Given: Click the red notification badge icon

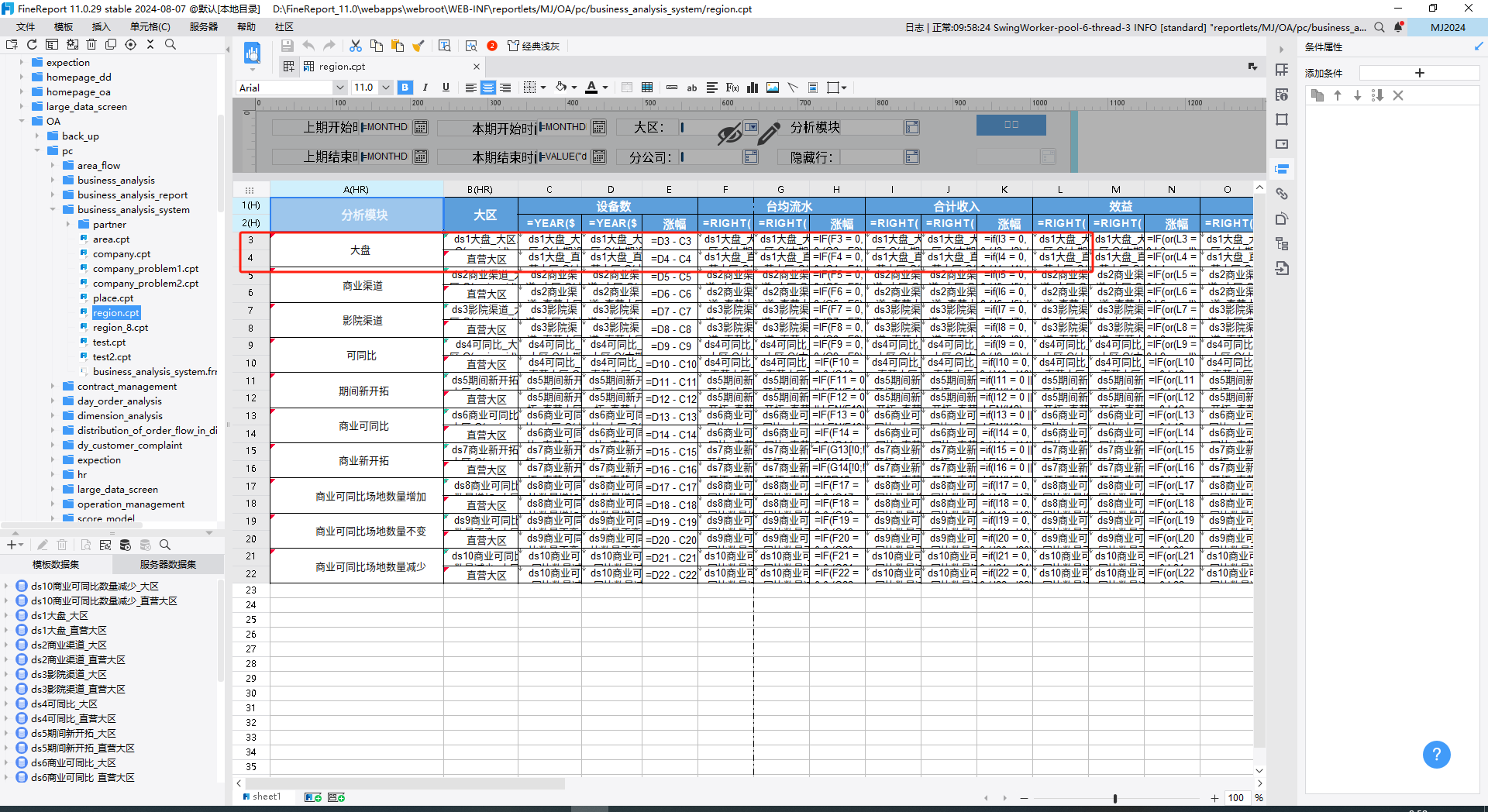Looking at the screenshot, I should (492, 46).
